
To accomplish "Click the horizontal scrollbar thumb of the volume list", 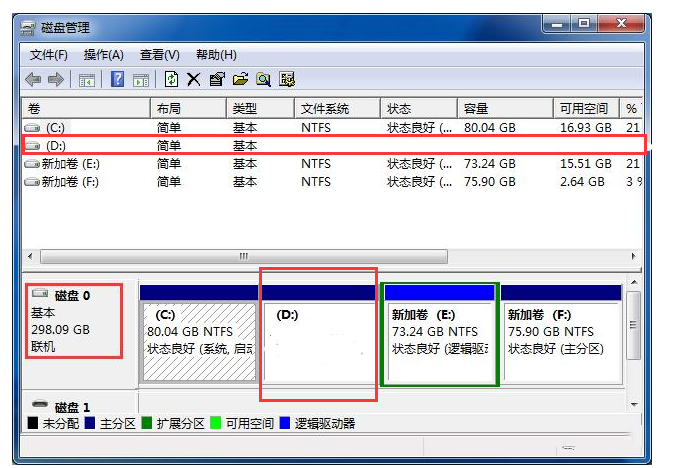I will pos(244,256).
